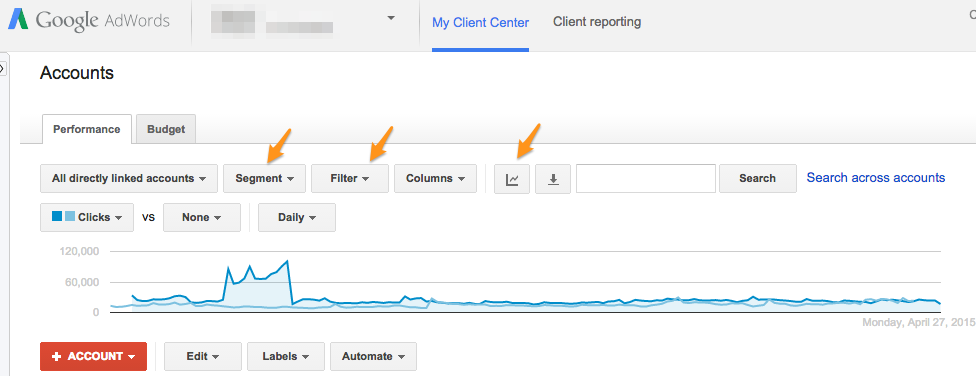Change the Daily interval dropdown
Viewport: 976px width, 376px height.
[297, 217]
